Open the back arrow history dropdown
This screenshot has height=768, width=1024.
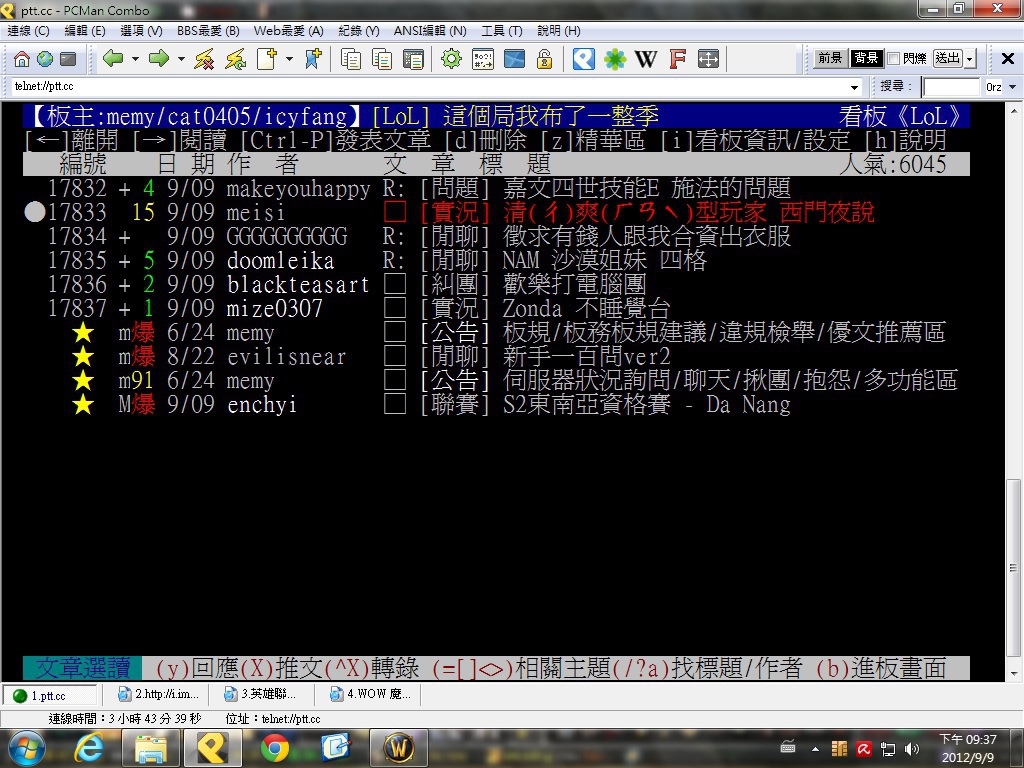click(x=135, y=59)
